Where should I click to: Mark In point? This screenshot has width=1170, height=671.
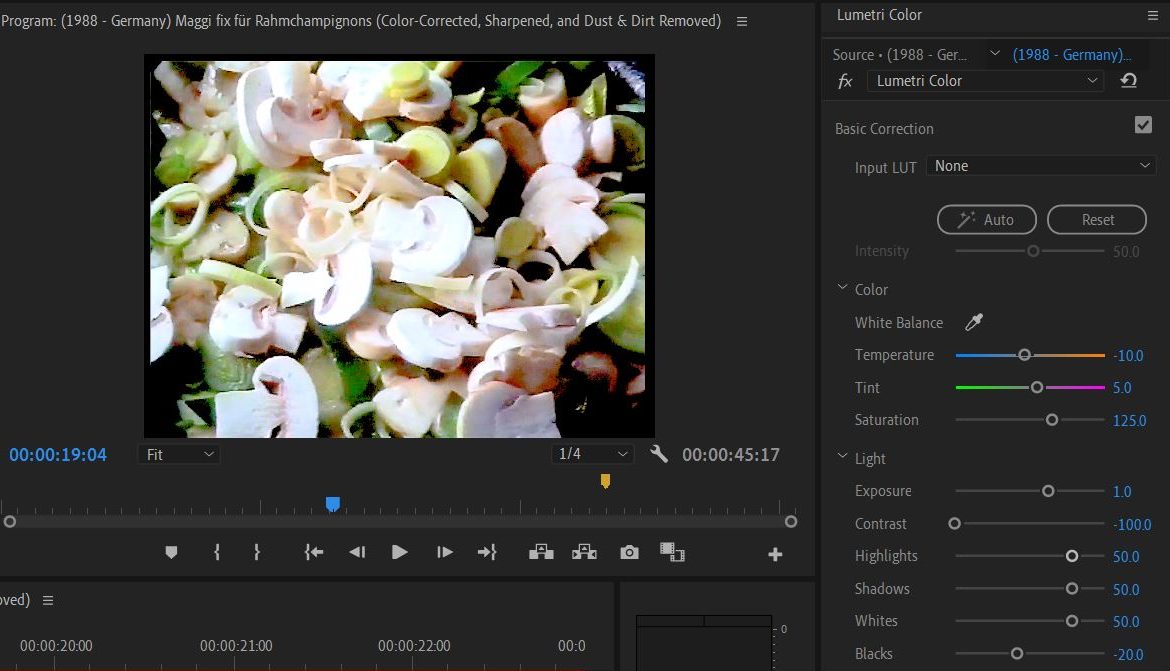coord(216,552)
